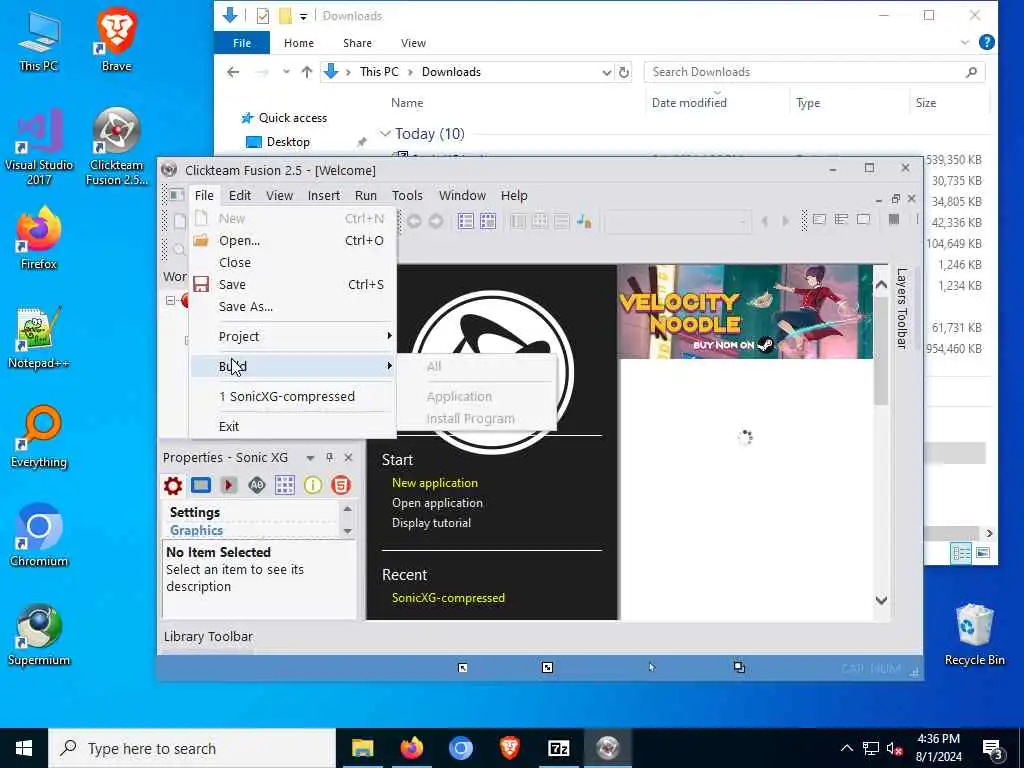Viewport: 1024px width, 768px height.
Task: Click the Search Downloads field
Action: click(x=814, y=72)
